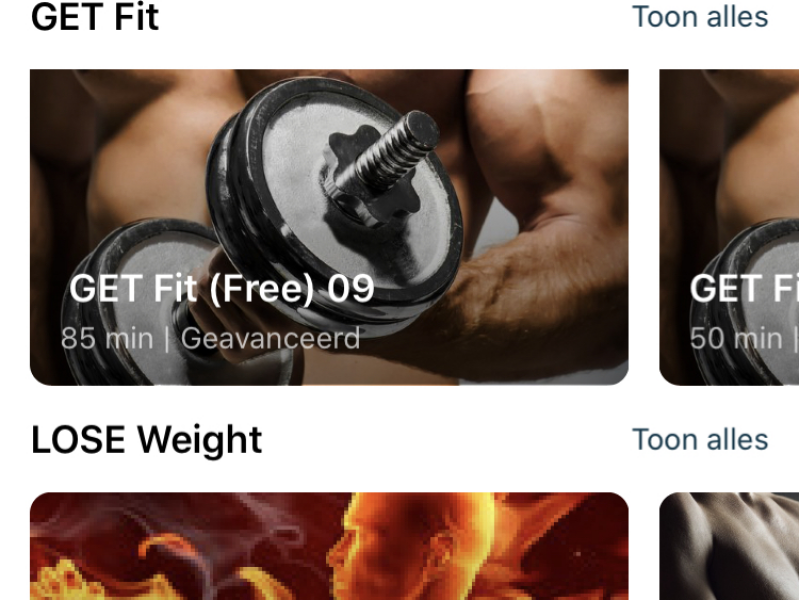Open the fiery LOSE Weight workout card
The height and width of the screenshot is (600, 799).
(x=329, y=546)
